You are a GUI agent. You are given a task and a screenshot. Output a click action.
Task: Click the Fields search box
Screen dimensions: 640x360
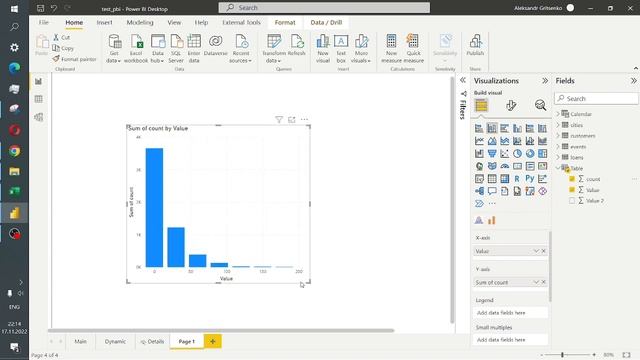click(x=596, y=98)
